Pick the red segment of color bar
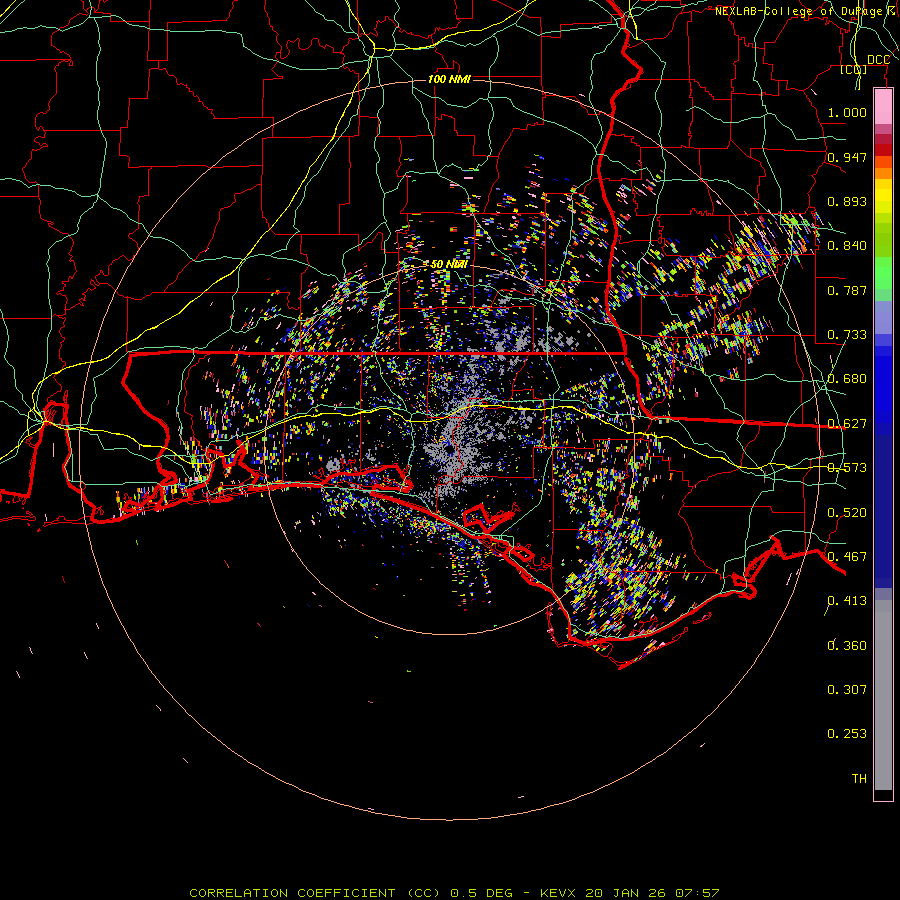Screen dimensions: 900x900 point(883,150)
